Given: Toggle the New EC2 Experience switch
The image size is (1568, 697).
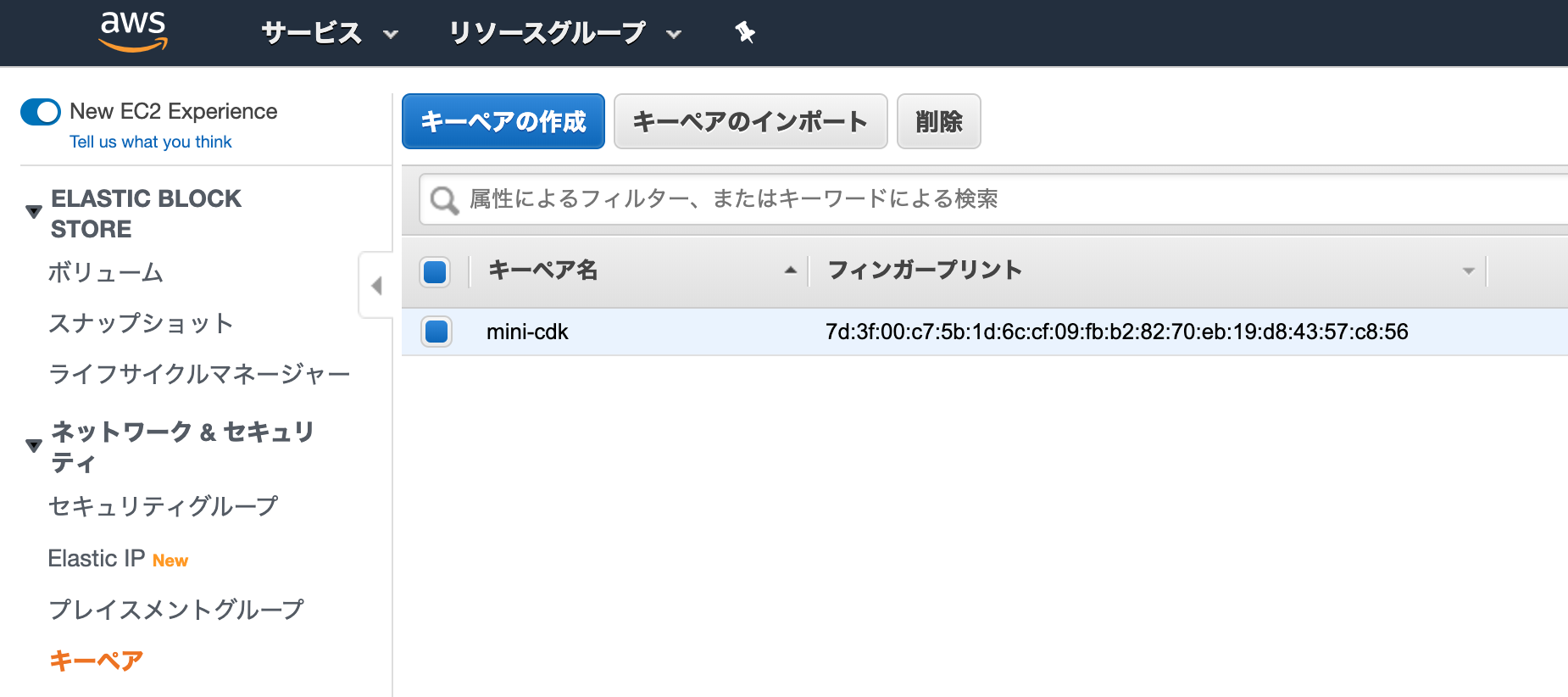Looking at the screenshot, I should pyautogui.click(x=41, y=112).
